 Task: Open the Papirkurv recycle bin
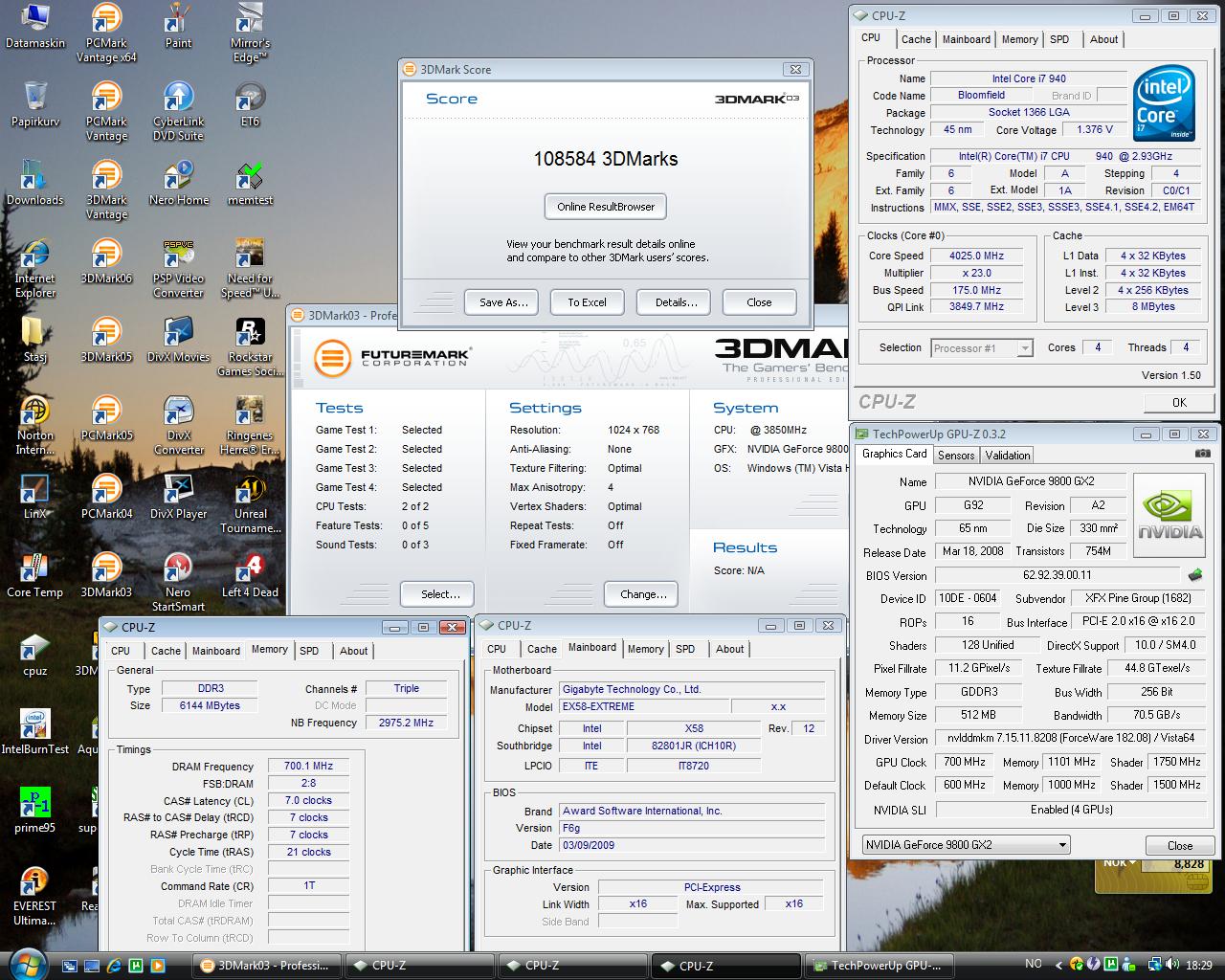[35, 104]
